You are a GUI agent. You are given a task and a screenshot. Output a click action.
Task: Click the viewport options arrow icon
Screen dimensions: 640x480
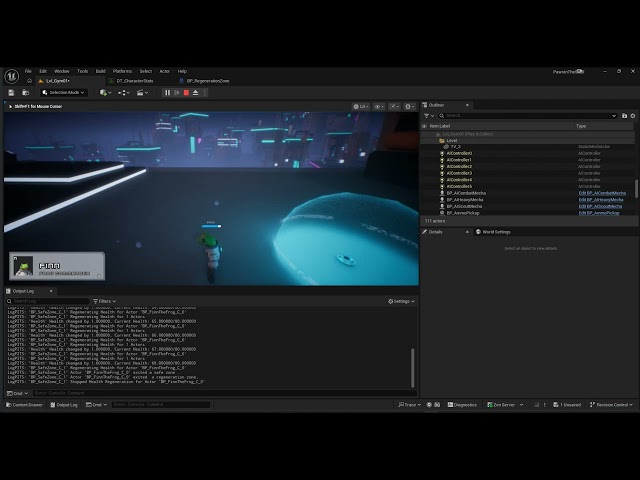click(x=10, y=107)
